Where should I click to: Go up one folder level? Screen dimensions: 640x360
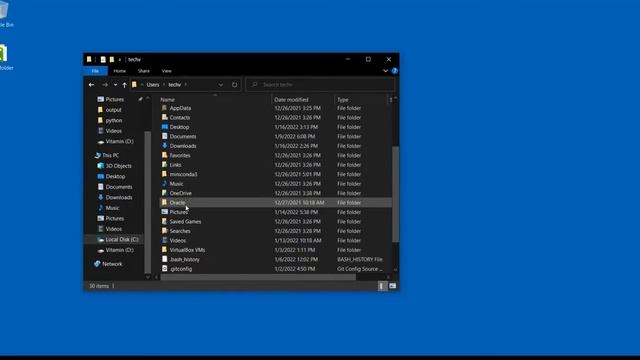coord(124,85)
